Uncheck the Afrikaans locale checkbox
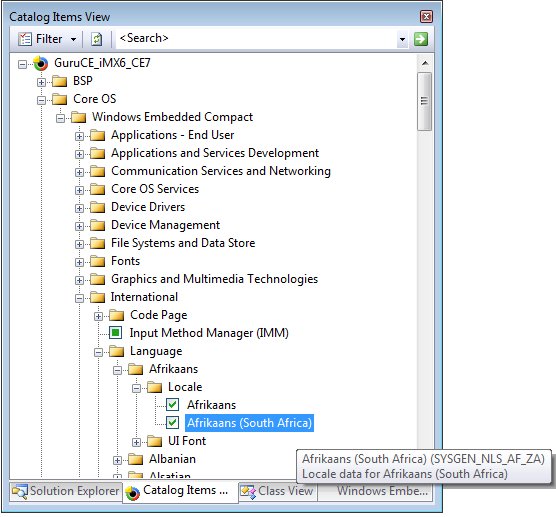 coord(172,405)
